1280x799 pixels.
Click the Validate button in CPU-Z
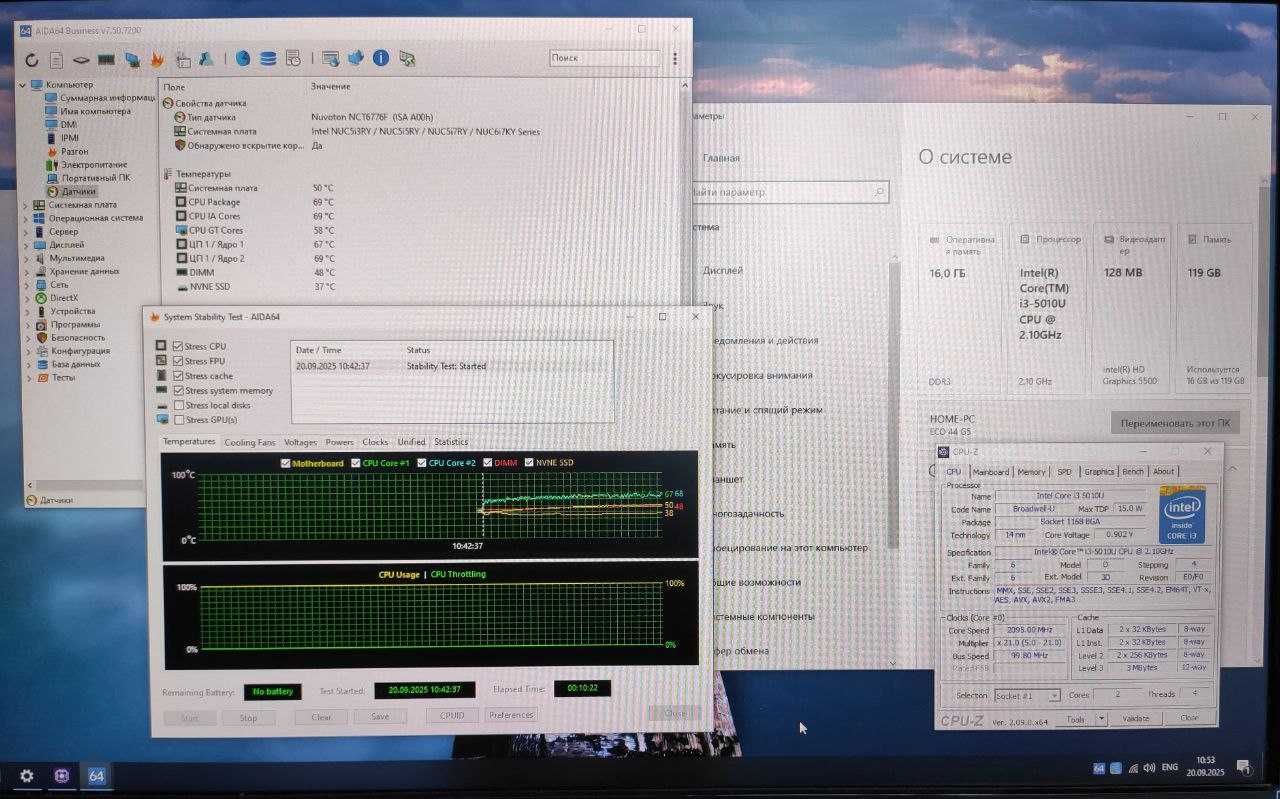point(1135,719)
